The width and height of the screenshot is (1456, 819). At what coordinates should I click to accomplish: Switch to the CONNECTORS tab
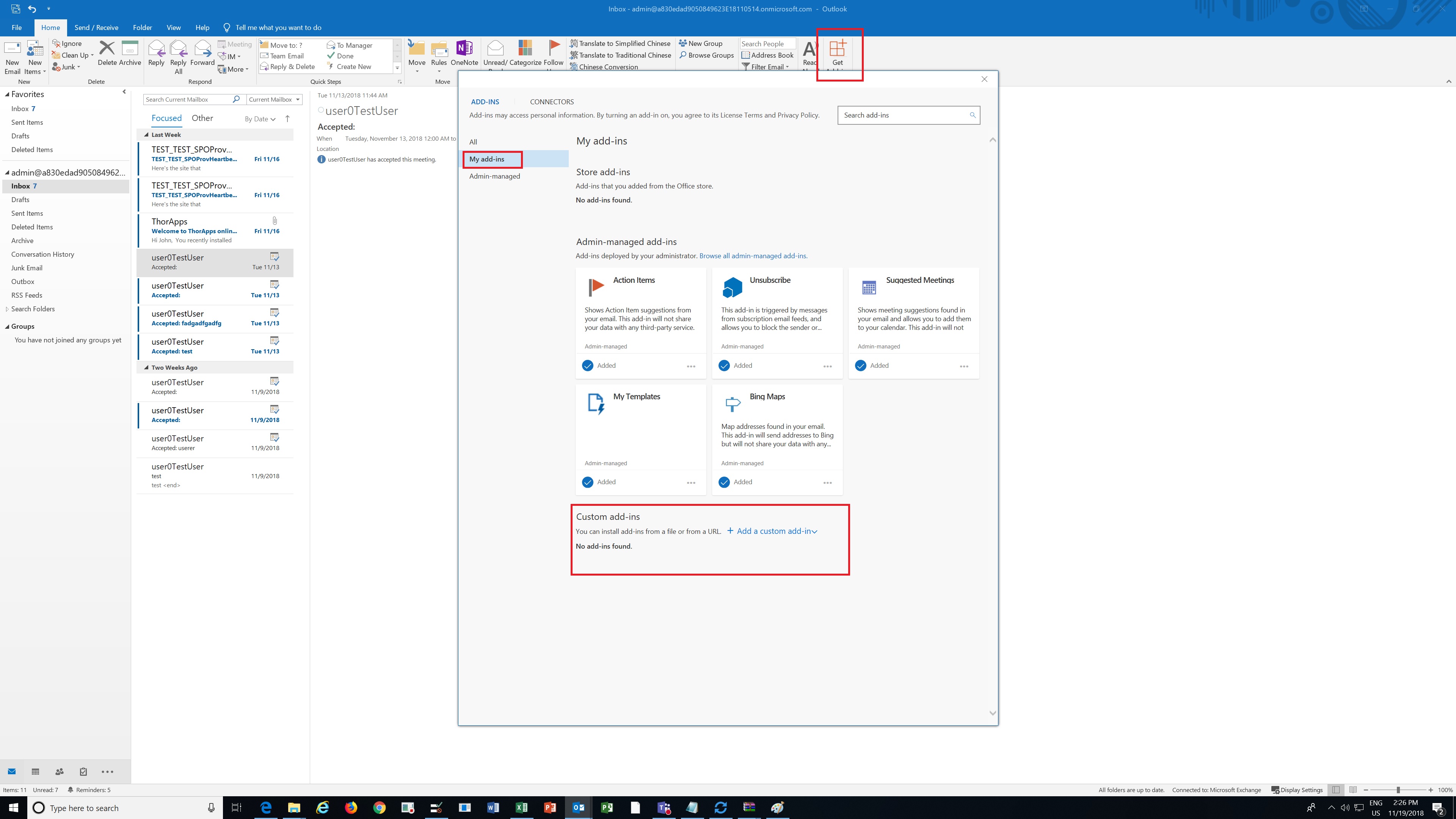point(552,102)
